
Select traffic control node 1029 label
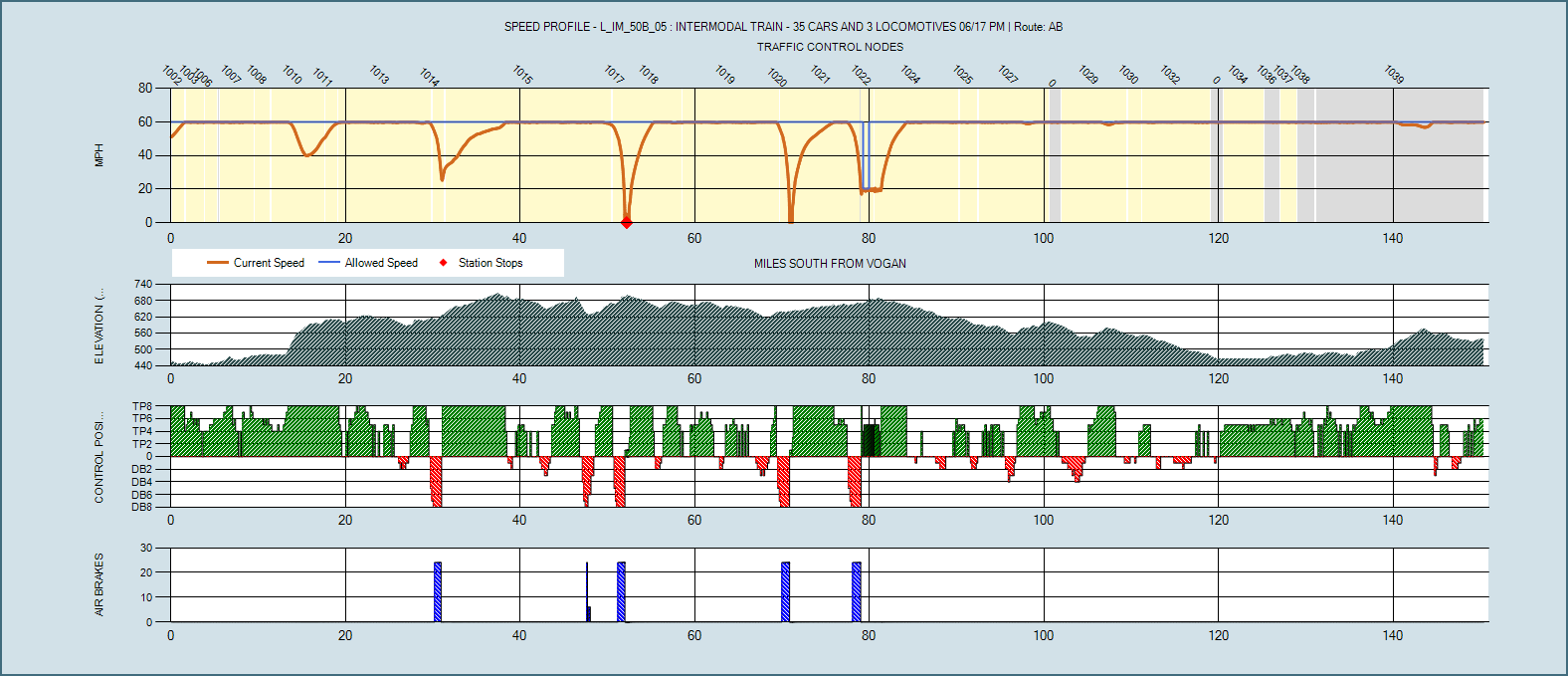click(1088, 75)
